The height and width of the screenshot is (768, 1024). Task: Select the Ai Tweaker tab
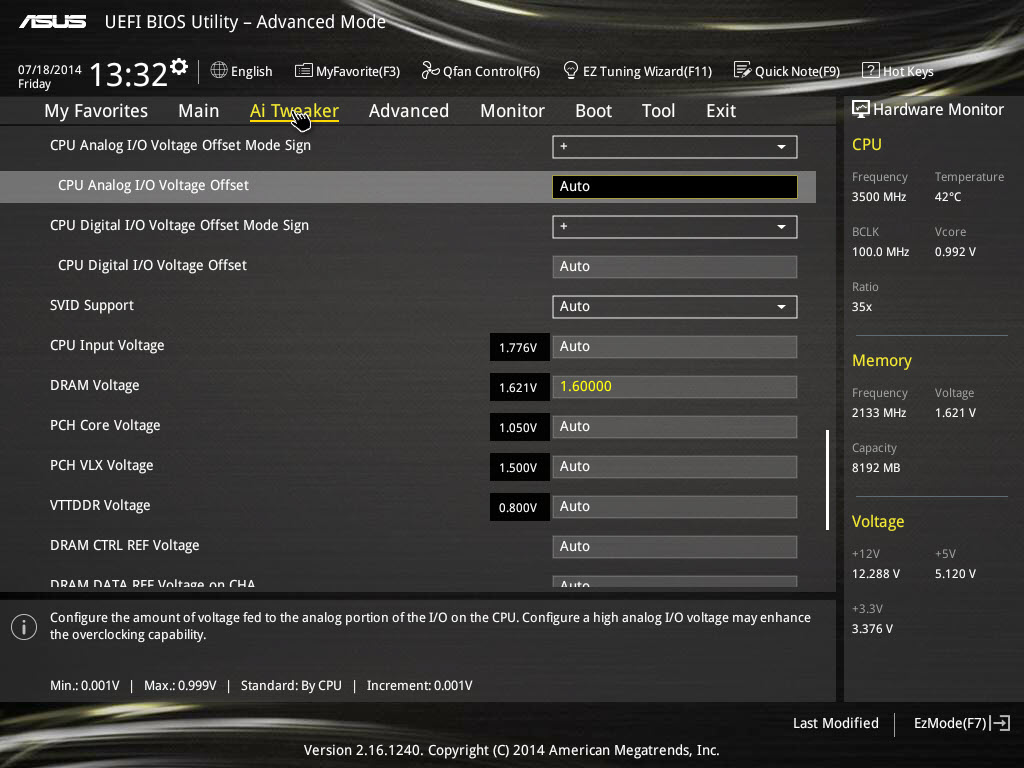[x=294, y=111]
